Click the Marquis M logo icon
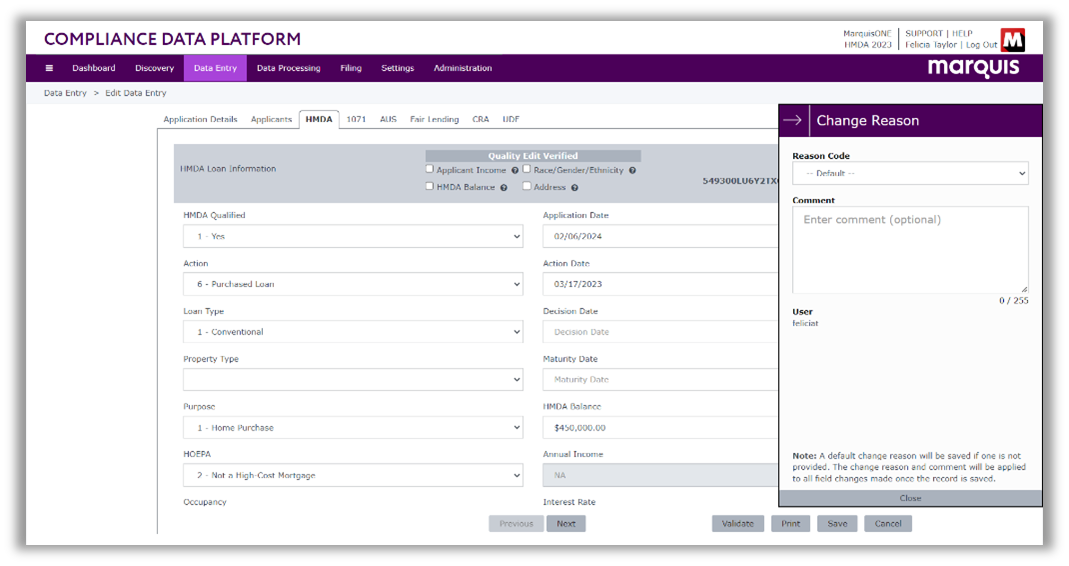This screenshot has width=1069, height=566. [x=1012, y=40]
